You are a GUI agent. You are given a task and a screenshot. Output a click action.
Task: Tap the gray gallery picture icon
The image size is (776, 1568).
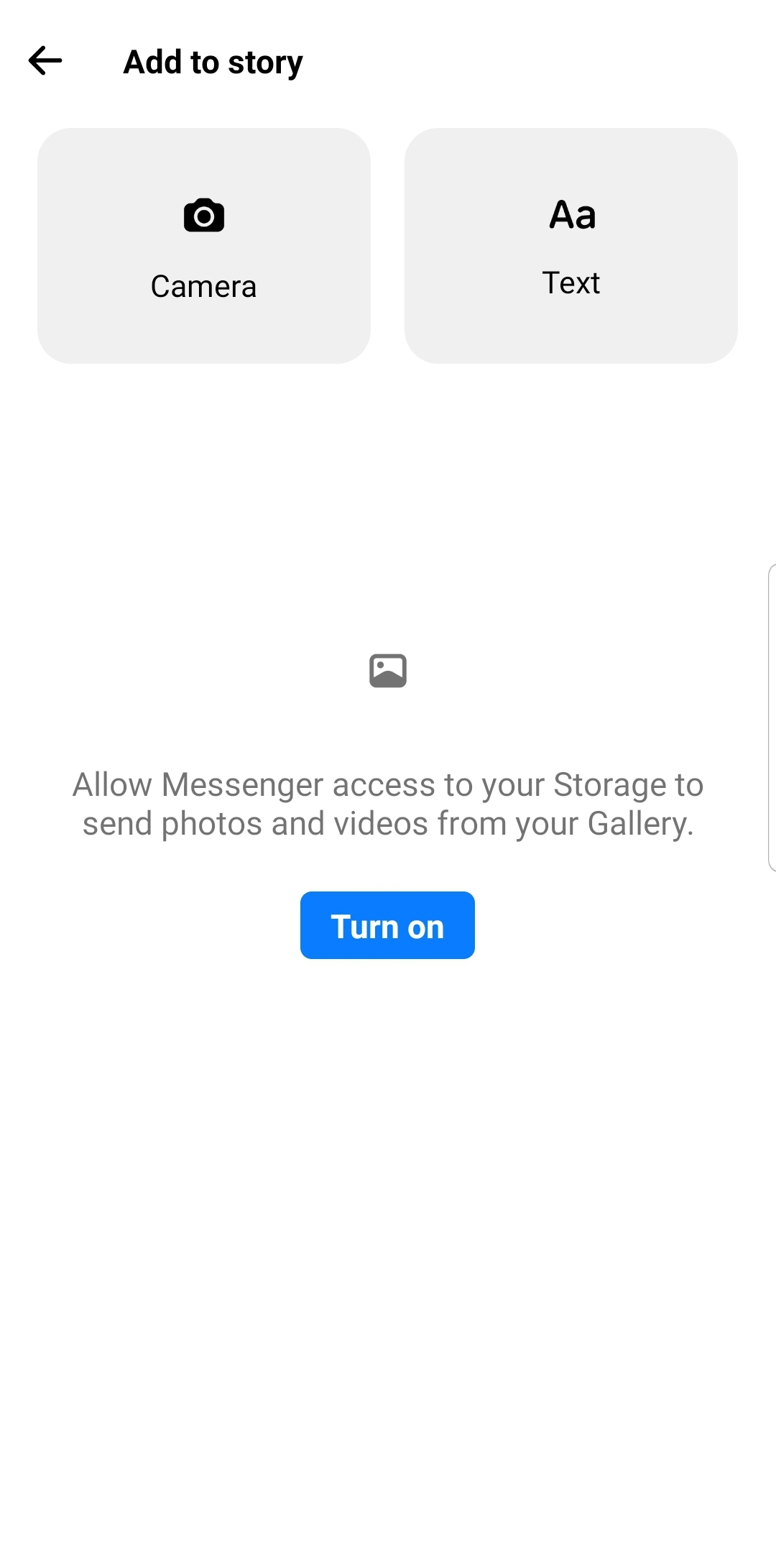click(x=388, y=671)
